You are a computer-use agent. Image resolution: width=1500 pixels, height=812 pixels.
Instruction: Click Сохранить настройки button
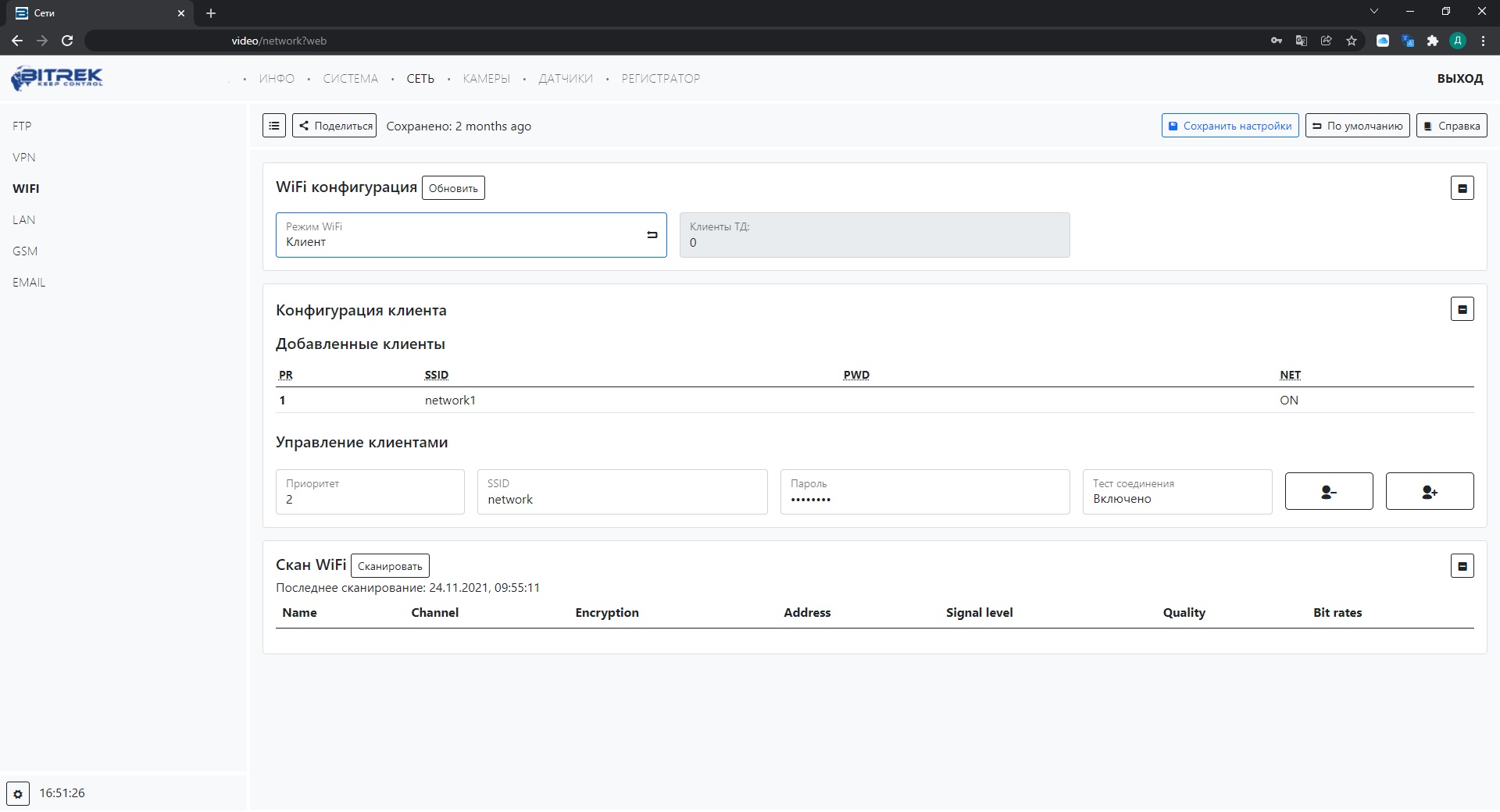pyautogui.click(x=1230, y=126)
